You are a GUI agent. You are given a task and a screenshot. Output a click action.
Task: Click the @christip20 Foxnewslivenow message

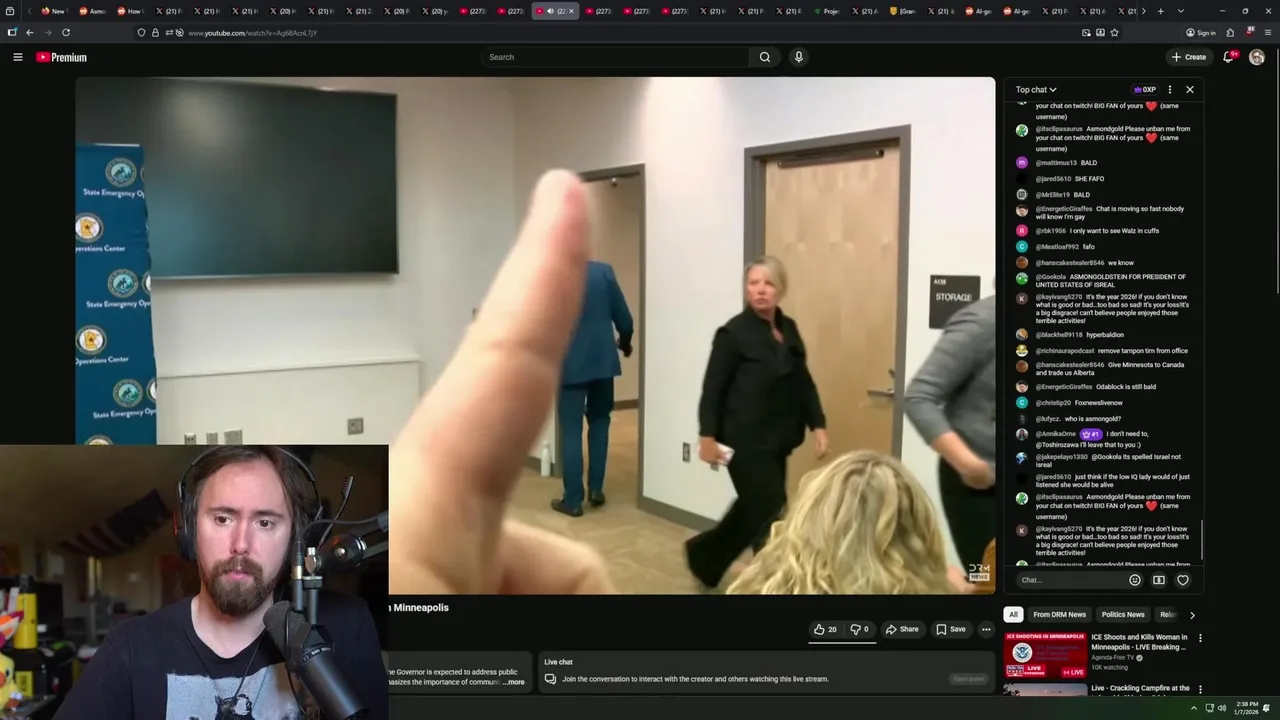(1079, 403)
